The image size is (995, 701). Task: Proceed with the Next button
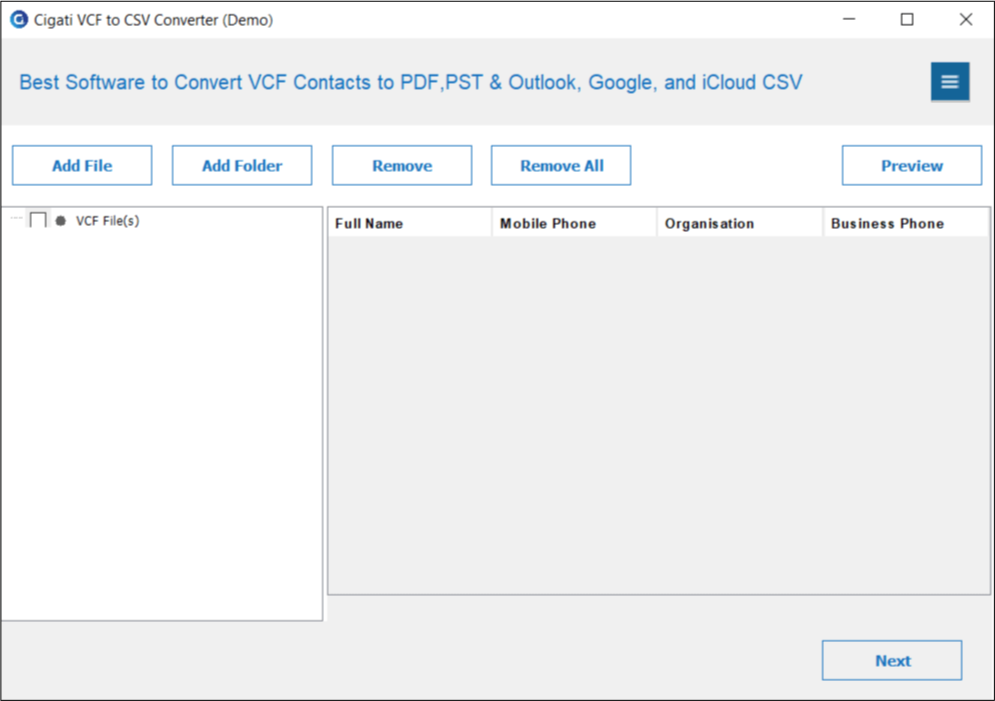pyautogui.click(x=892, y=660)
